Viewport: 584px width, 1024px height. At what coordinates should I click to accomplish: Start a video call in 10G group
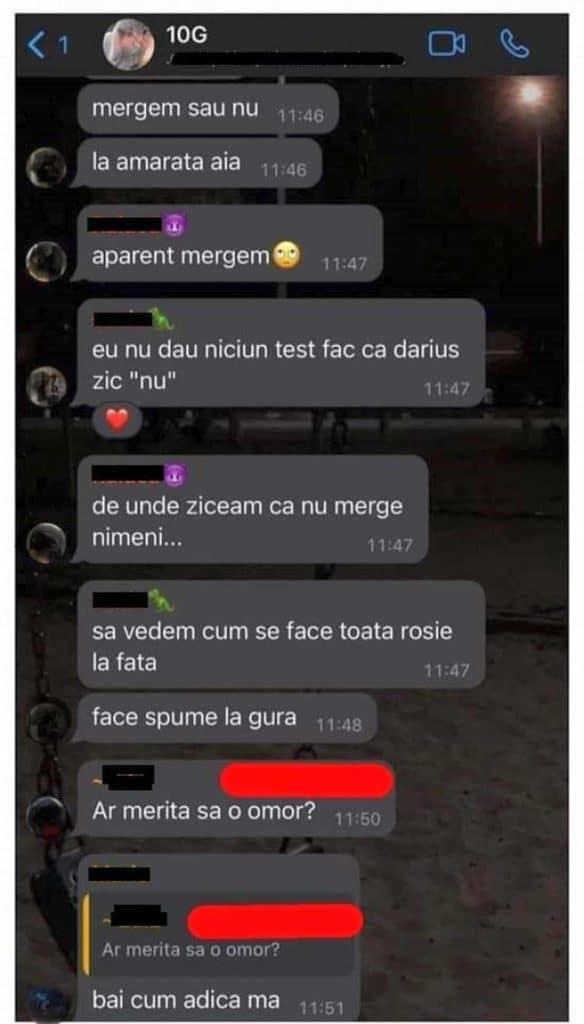447,44
